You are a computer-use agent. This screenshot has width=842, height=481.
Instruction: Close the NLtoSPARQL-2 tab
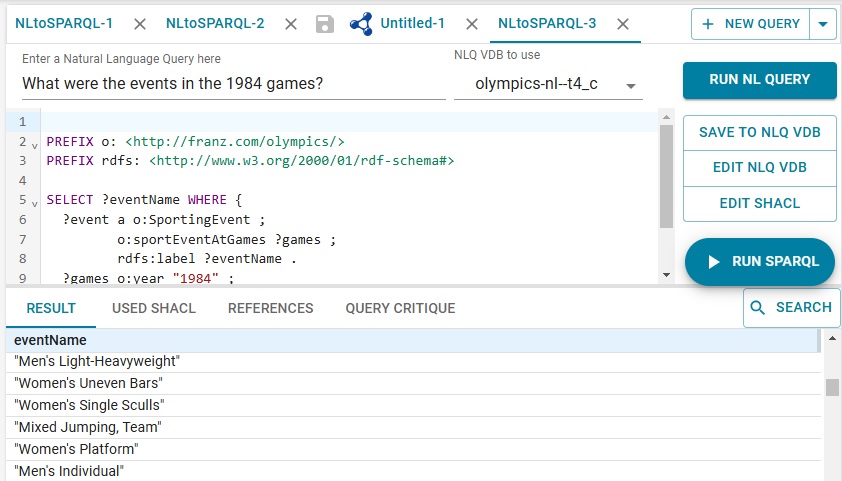[x=291, y=24]
